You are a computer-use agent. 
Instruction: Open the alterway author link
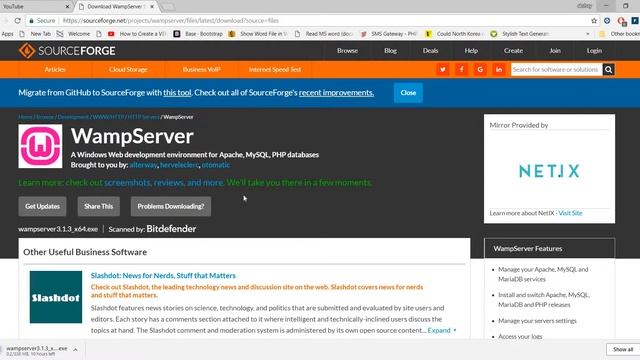[143, 165]
